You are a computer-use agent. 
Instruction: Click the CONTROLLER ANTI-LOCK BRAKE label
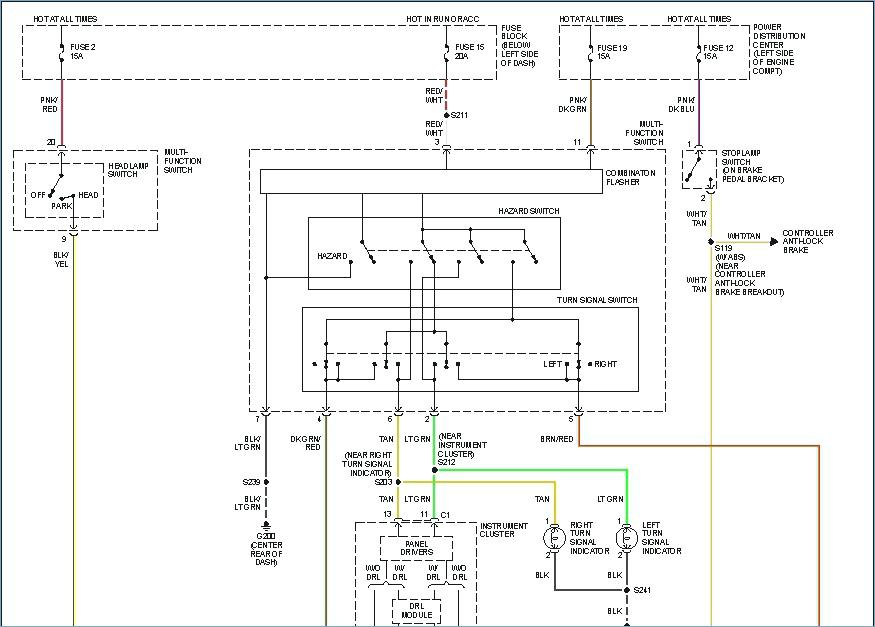(x=807, y=242)
